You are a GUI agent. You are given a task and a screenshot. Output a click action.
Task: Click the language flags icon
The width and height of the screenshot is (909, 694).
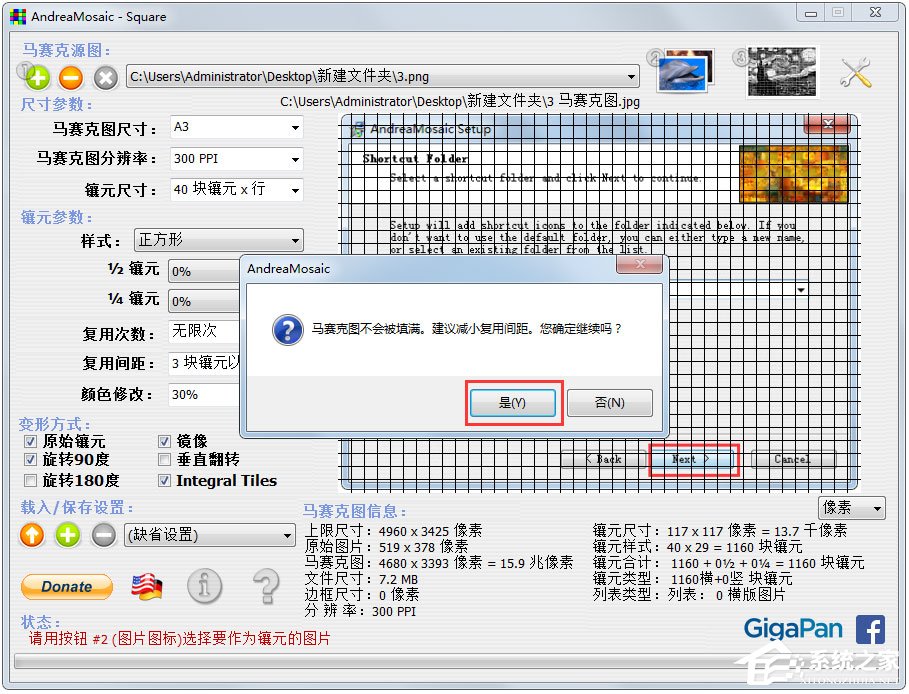(147, 587)
